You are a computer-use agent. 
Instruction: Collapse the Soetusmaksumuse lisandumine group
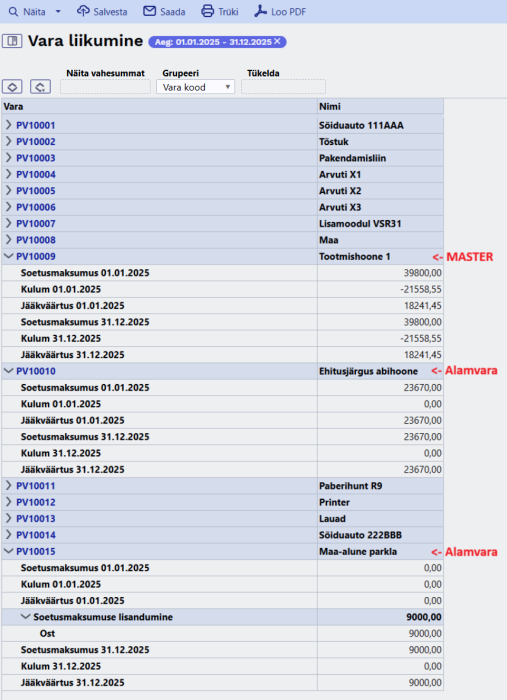pos(26,617)
